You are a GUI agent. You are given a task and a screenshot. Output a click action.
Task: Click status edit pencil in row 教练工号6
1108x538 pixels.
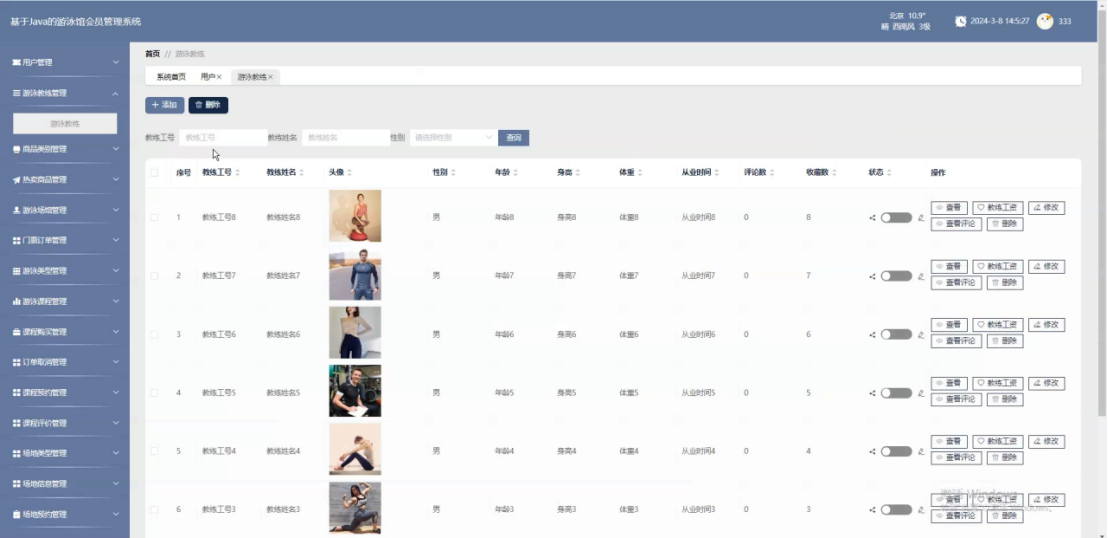pos(921,335)
